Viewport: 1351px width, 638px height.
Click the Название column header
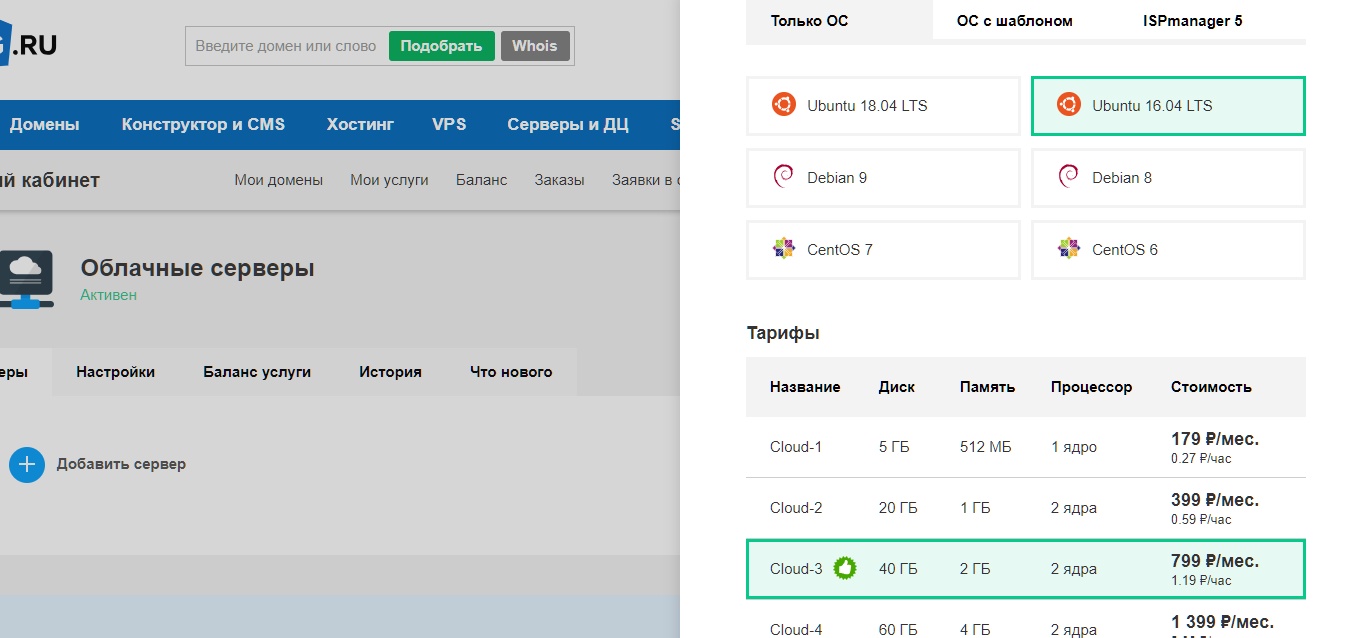point(805,387)
